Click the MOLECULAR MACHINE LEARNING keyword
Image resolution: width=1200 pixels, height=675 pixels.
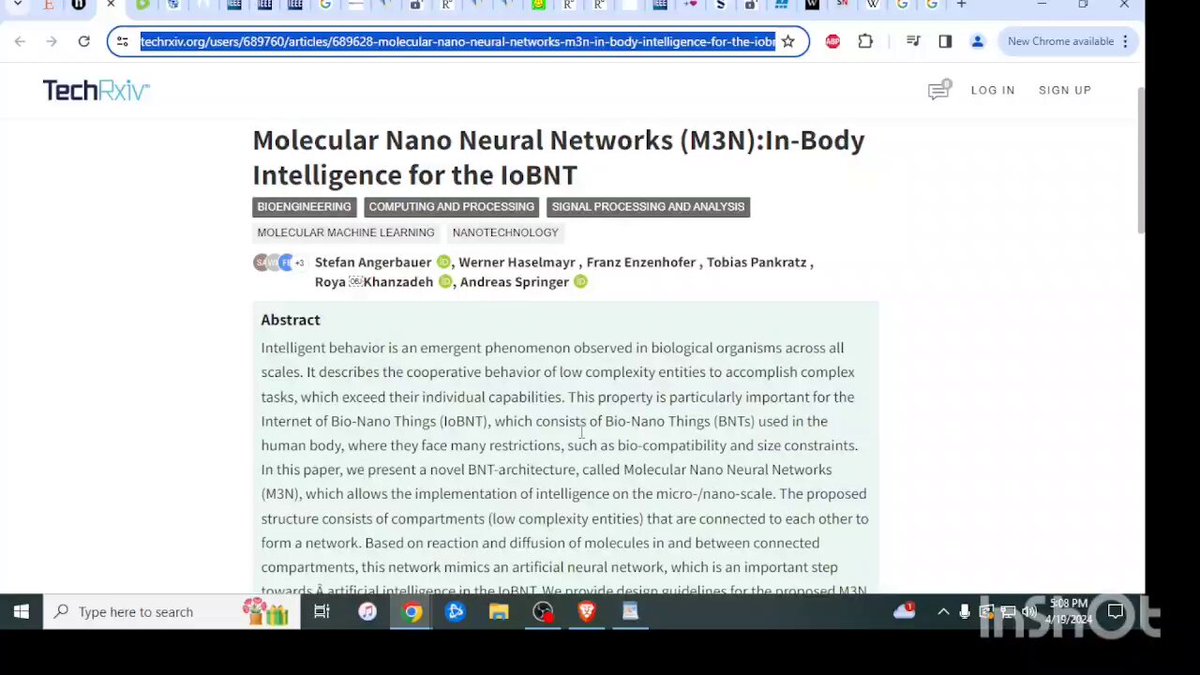[x=346, y=233]
